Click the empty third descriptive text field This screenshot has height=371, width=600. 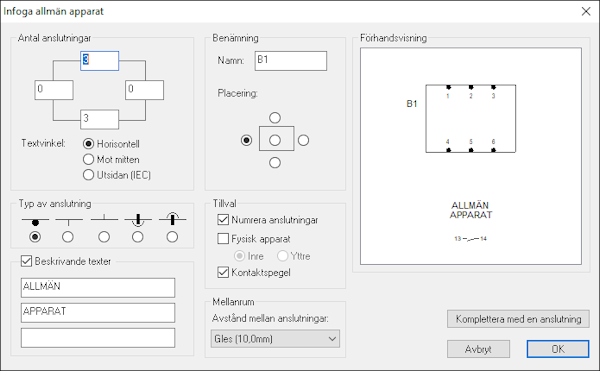tap(98, 338)
